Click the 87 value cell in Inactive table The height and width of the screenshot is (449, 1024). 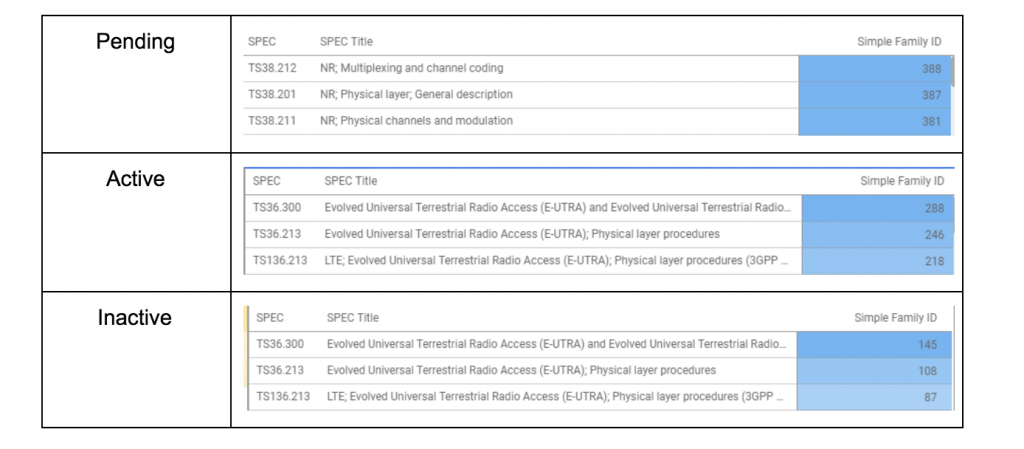874,397
